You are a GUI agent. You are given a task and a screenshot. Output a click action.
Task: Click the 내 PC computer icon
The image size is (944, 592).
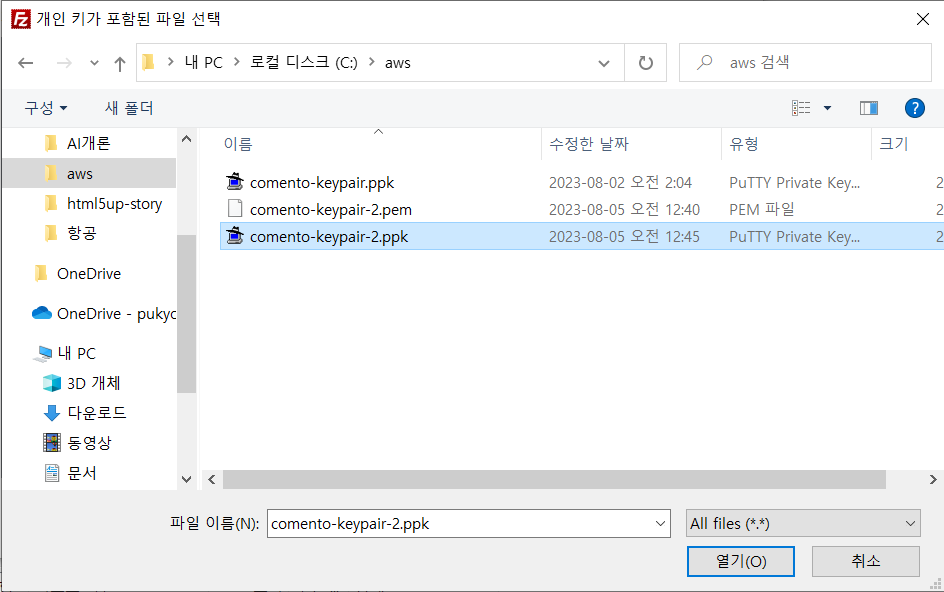[43, 354]
